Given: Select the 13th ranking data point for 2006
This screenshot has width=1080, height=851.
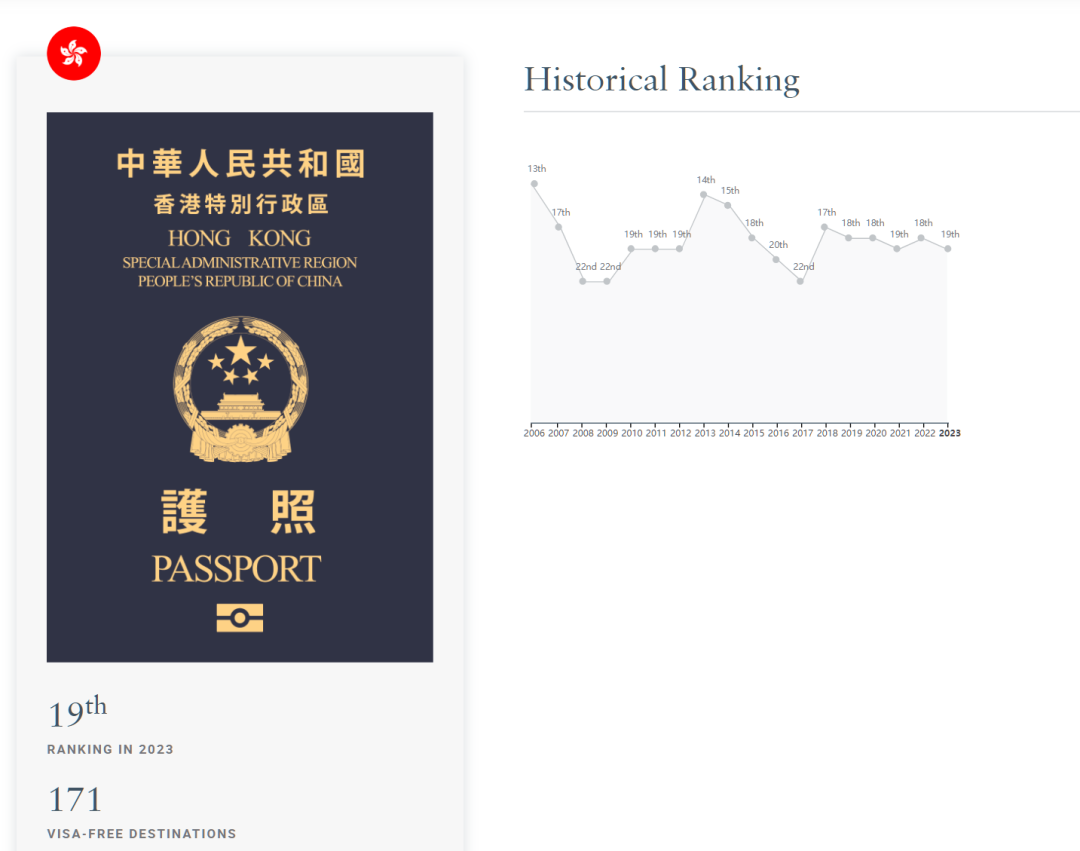Looking at the screenshot, I should 536,183.
